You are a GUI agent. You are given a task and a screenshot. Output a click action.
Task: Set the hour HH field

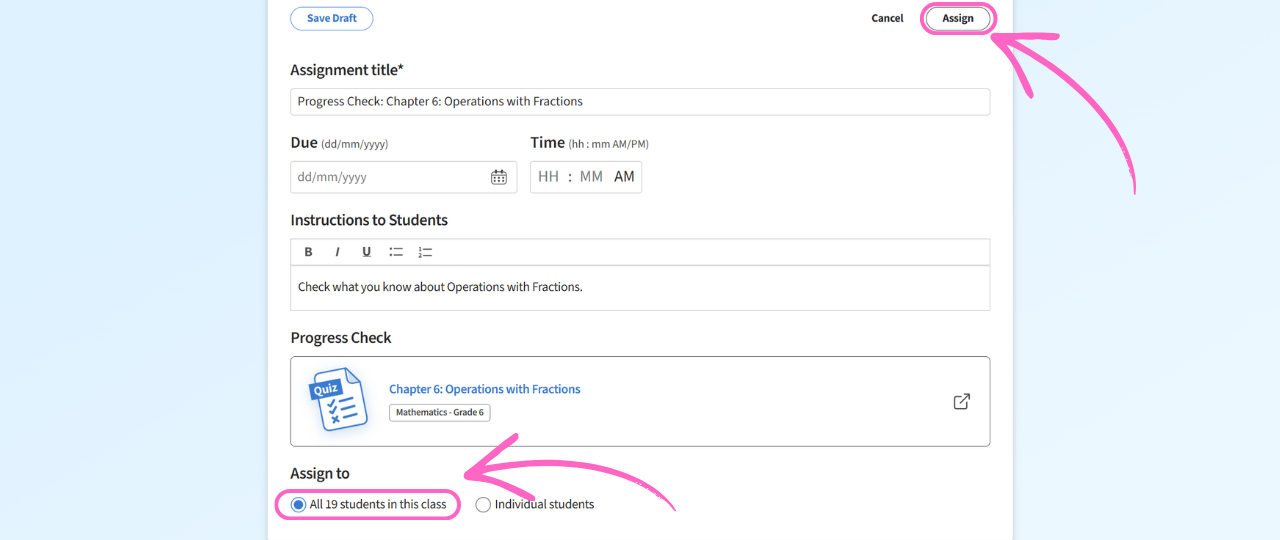tap(548, 177)
